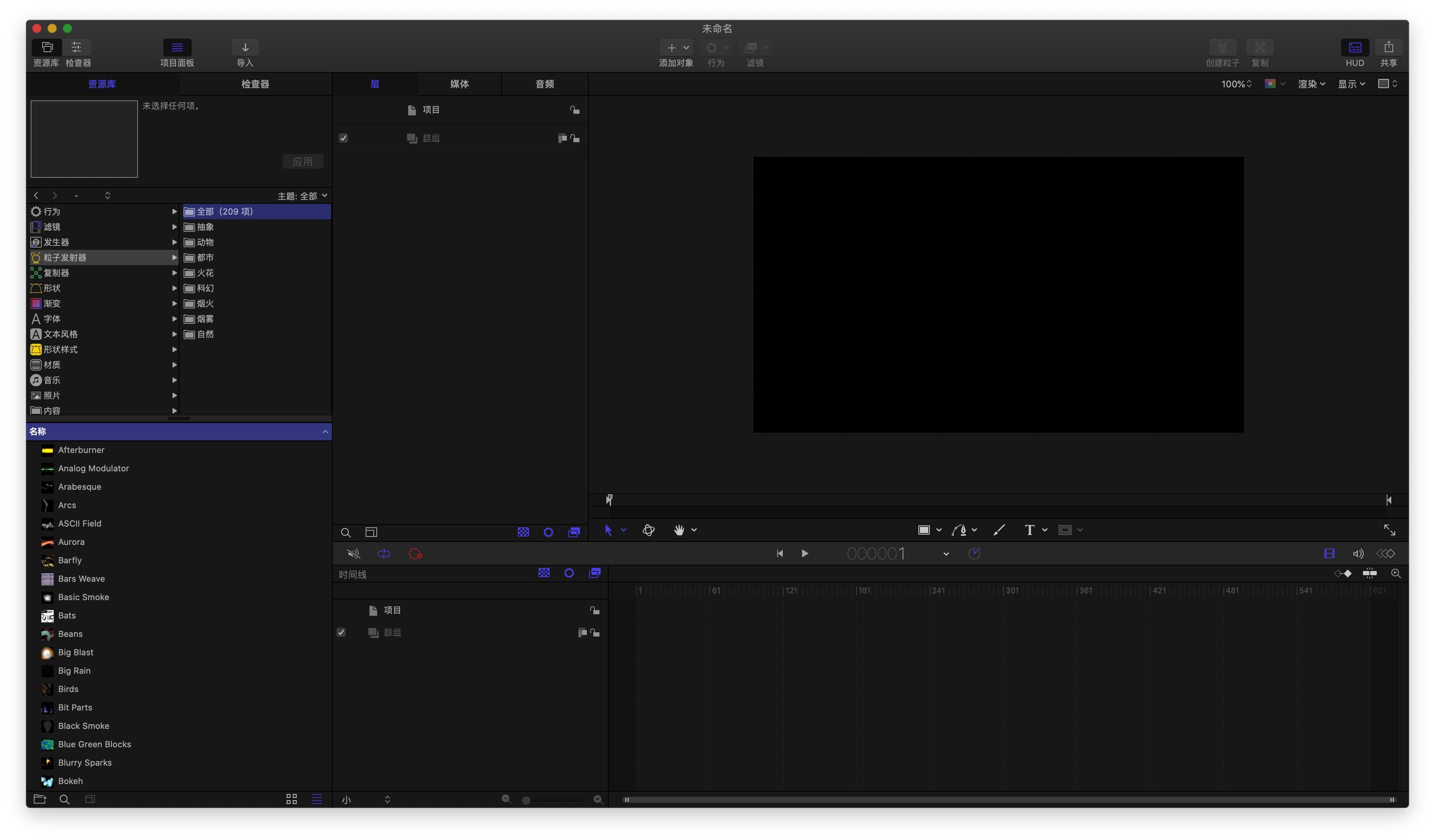Select the 3D transform tool
The width and height of the screenshot is (1435, 840).
tap(648, 530)
